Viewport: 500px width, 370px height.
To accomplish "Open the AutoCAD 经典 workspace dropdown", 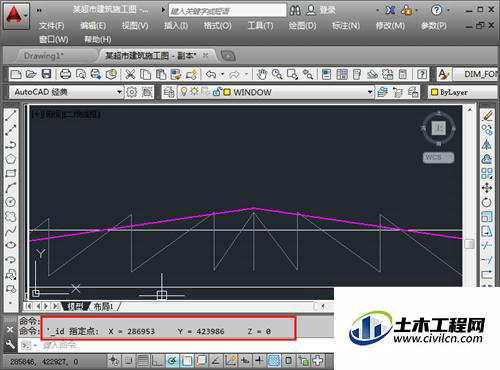I will [x=66, y=92].
